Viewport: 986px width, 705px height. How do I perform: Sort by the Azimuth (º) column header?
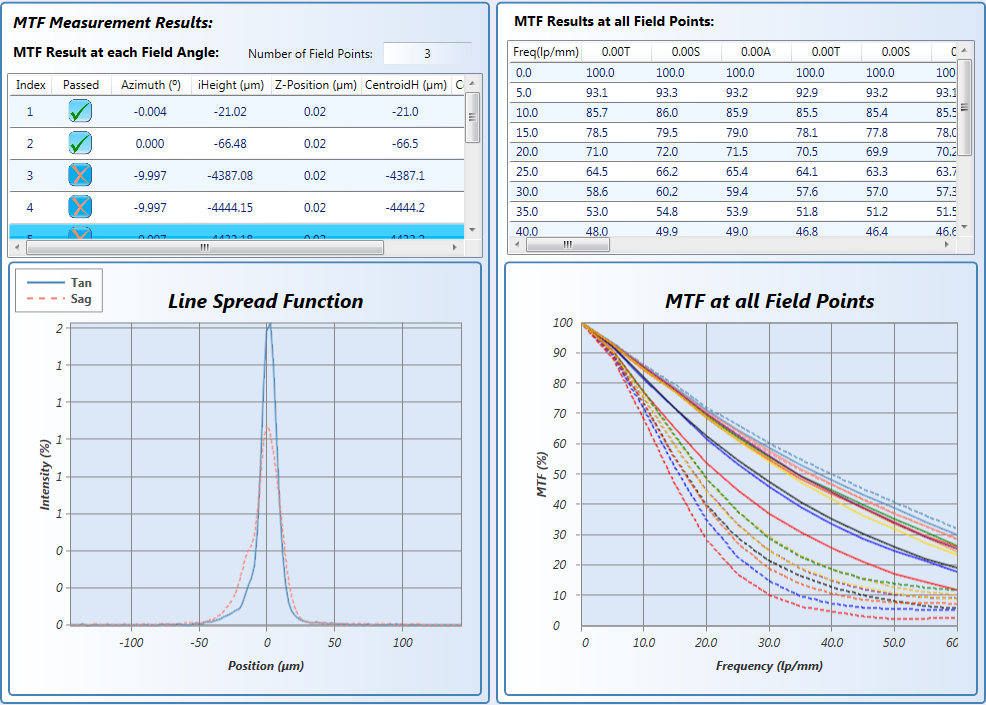[151, 85]
